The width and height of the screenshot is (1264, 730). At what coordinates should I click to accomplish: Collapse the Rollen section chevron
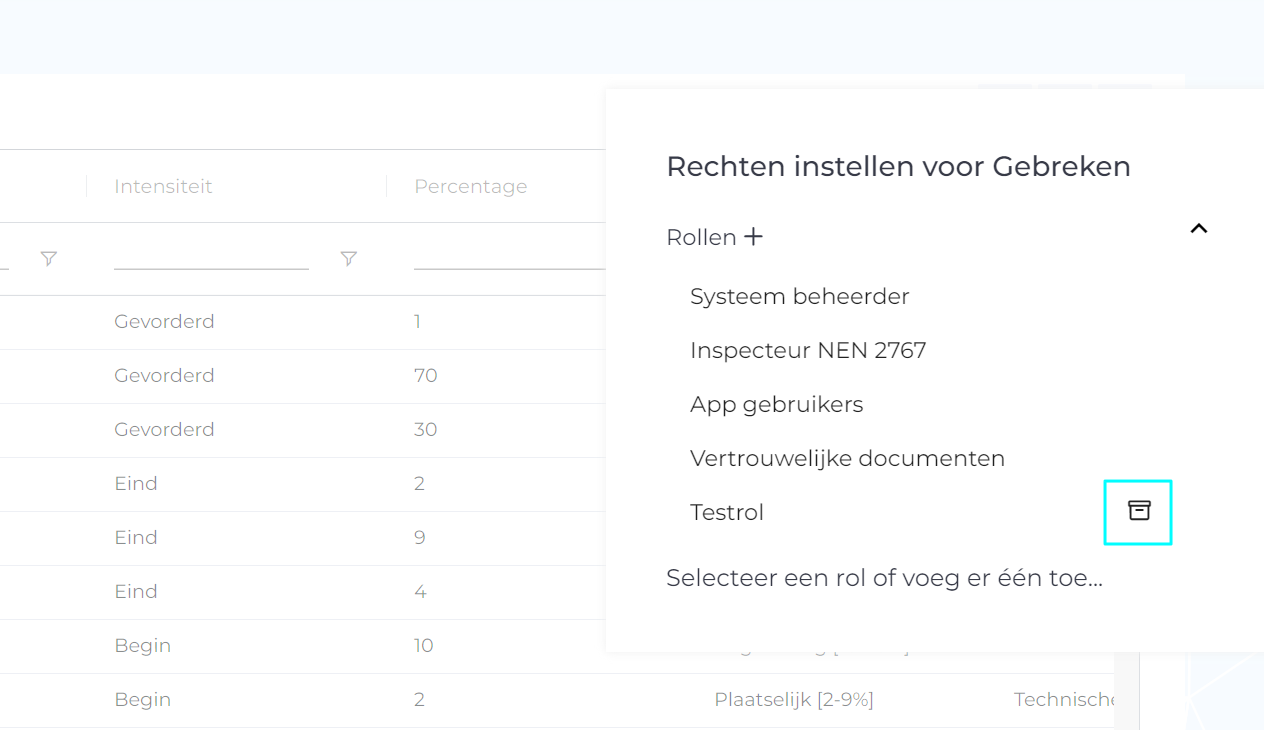coord(1199,229)
